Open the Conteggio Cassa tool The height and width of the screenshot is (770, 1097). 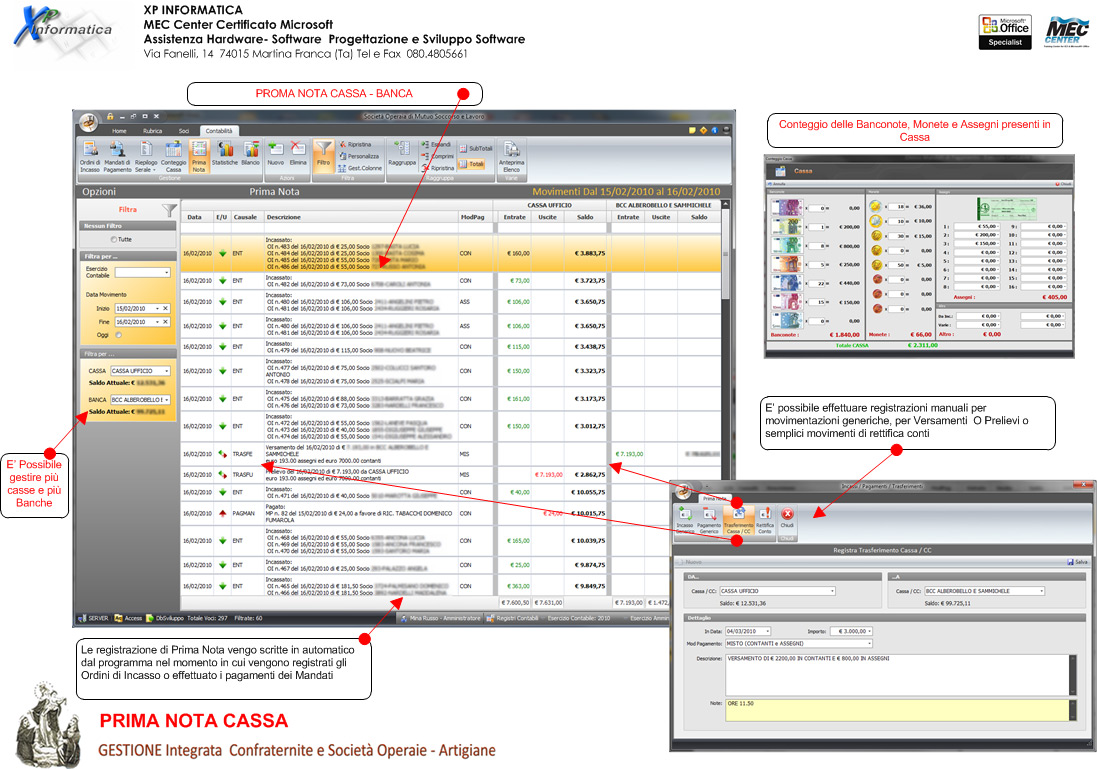173,154
